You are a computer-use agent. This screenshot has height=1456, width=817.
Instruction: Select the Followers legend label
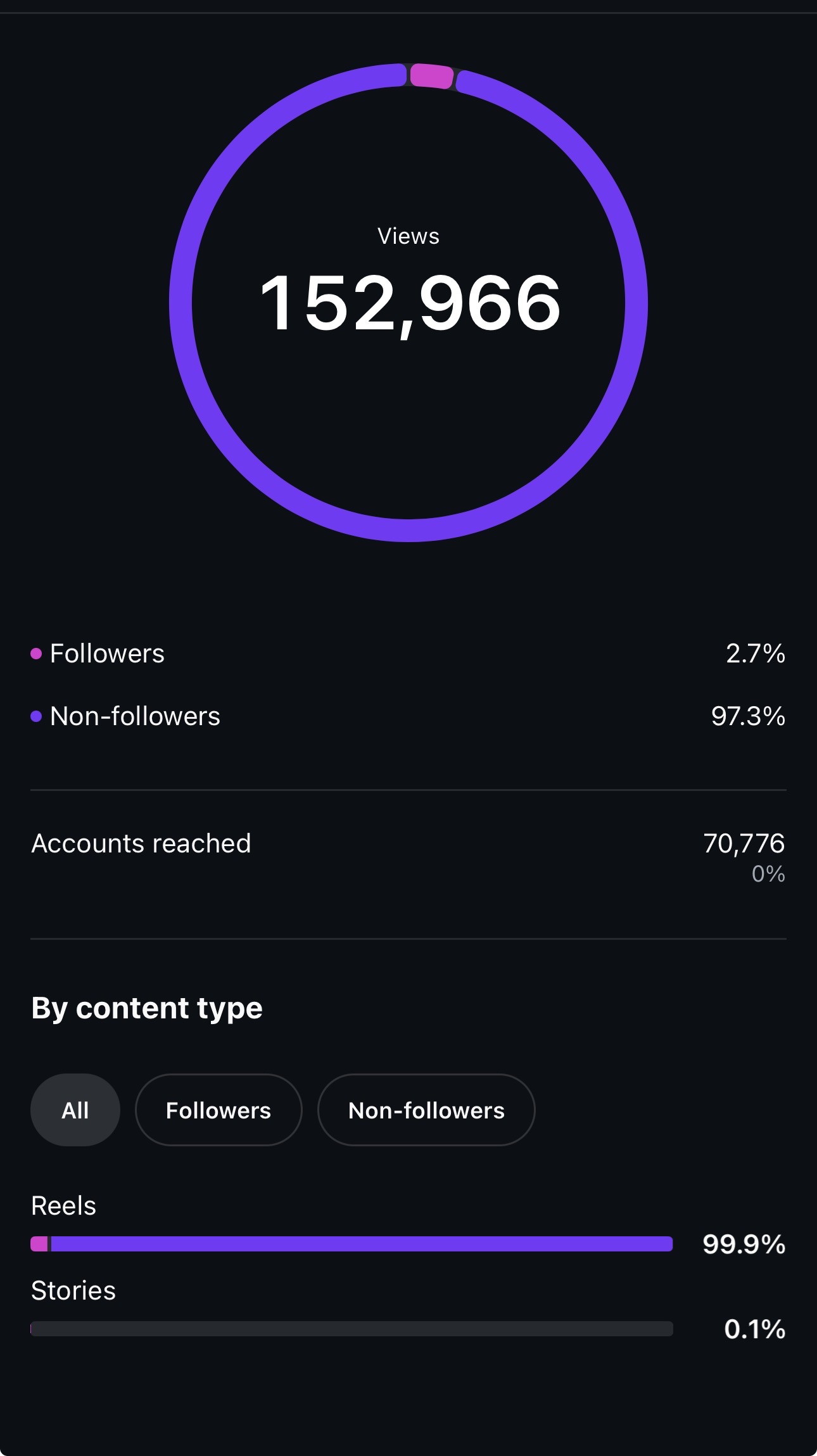107,653
